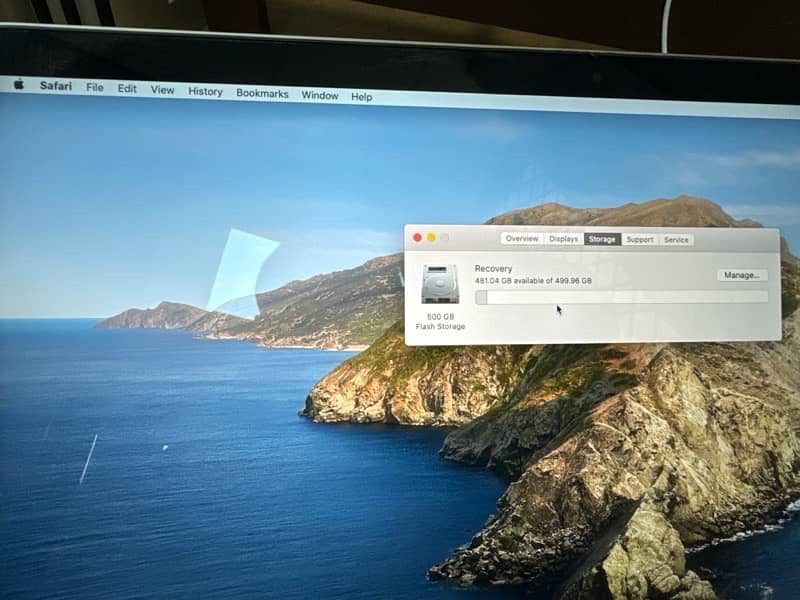Switch to the Service tab
The height and width of the screenshot is (600, 800).
click(676, 239)
